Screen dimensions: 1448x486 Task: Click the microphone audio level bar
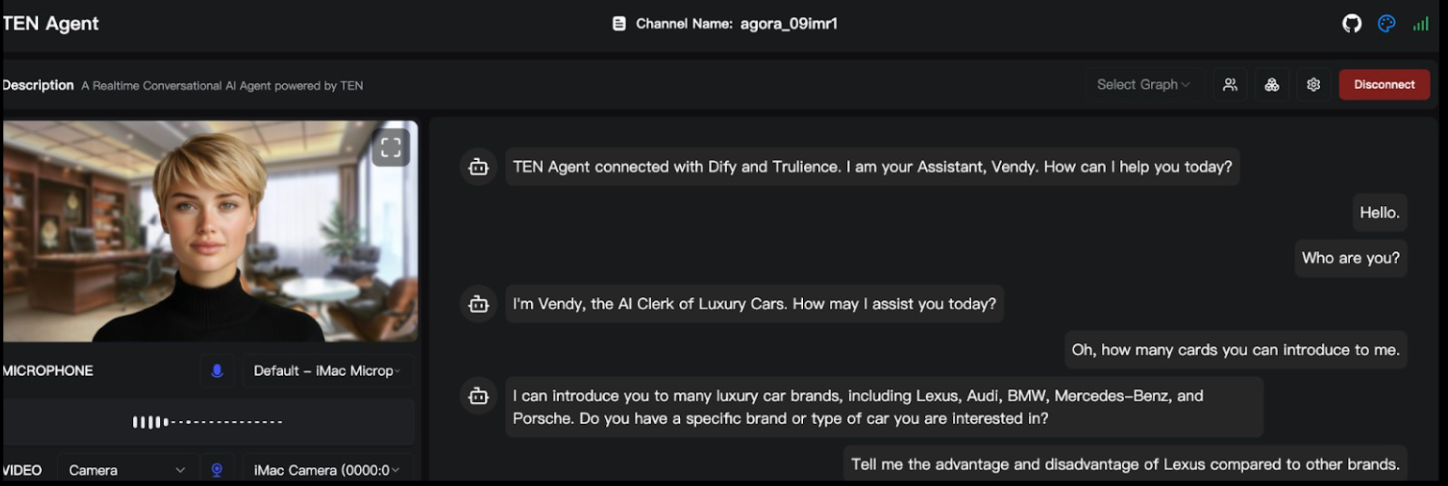pyautogui.click(x=207, y=422)
